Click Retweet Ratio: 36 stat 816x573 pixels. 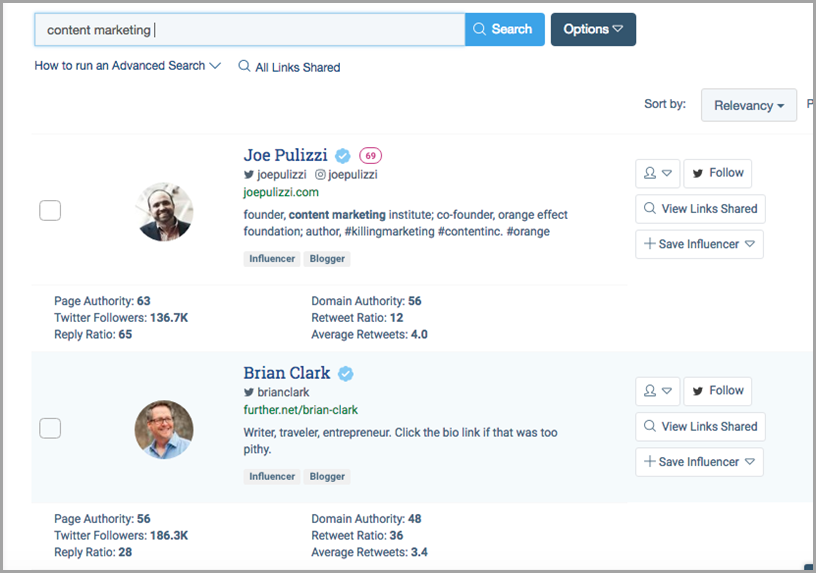point(357,535)
